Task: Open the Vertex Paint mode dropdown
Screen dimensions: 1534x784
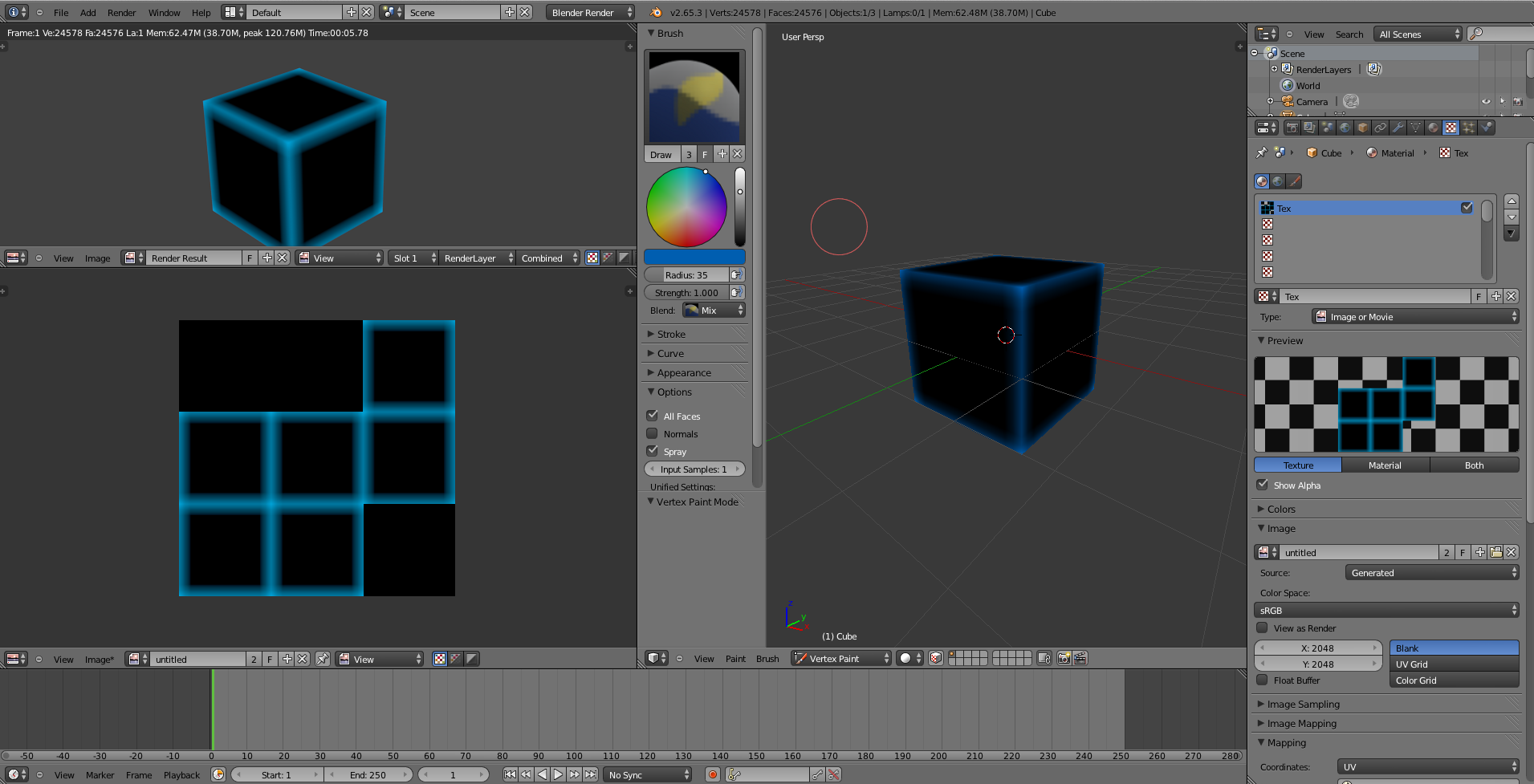Action: (x=841, y=658)
